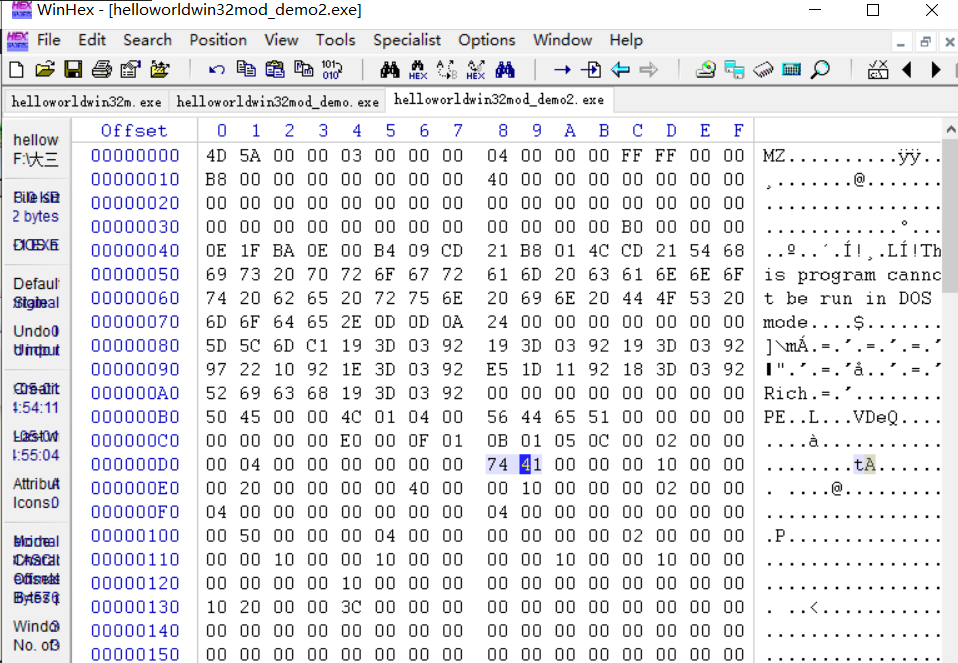958x663 pixels.
Task: Copy block using the copy icon
Action: [246, 69]
